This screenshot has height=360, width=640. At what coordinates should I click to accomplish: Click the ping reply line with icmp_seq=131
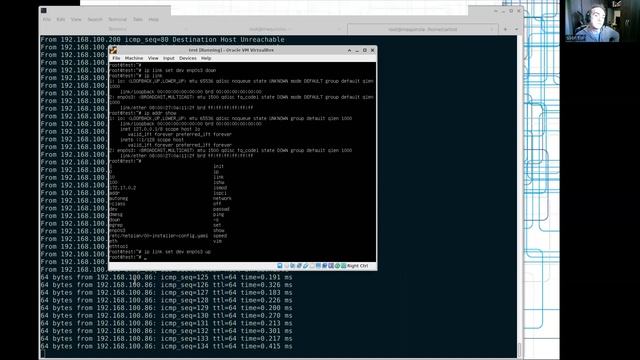(167, 323)
